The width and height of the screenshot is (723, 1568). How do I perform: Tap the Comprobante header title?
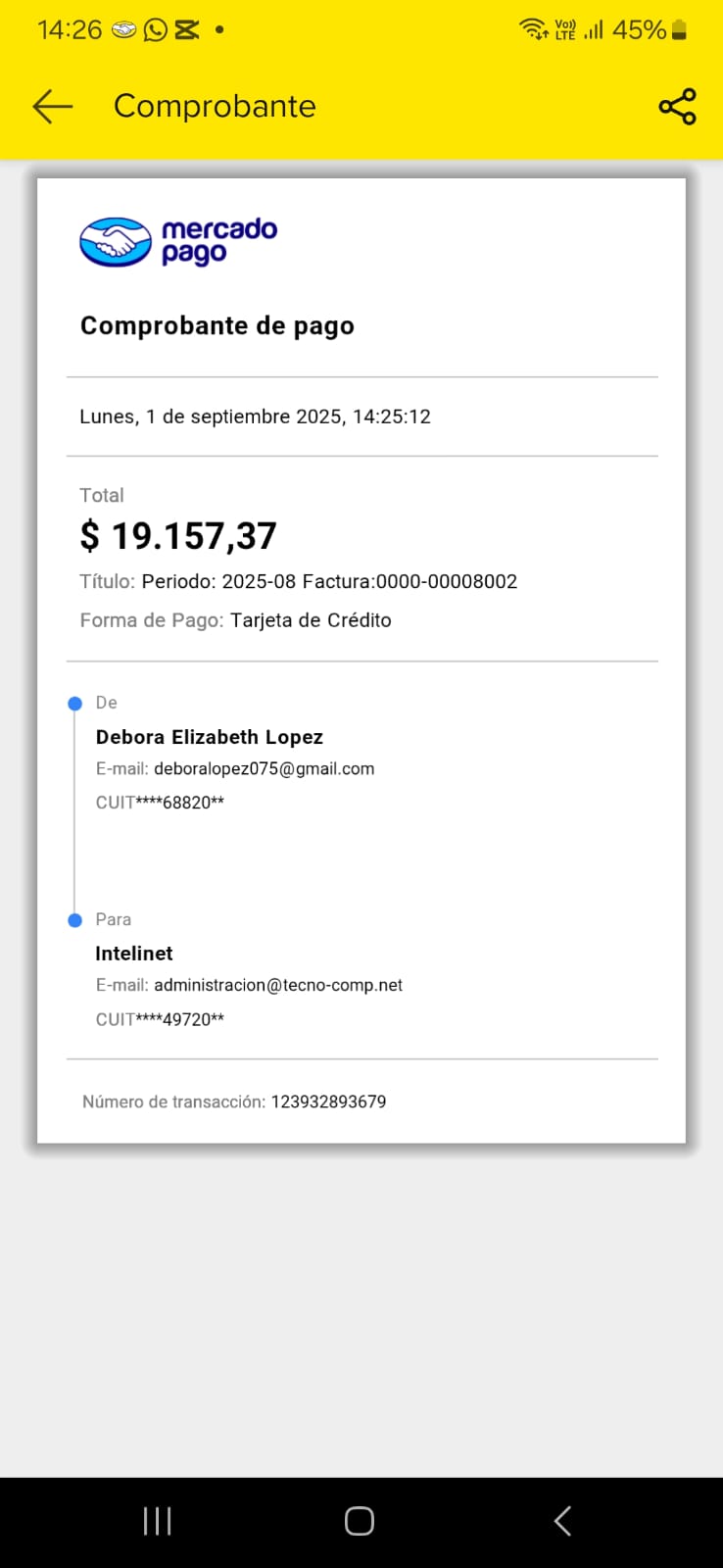pyautogui.click(x=215, y=106)
